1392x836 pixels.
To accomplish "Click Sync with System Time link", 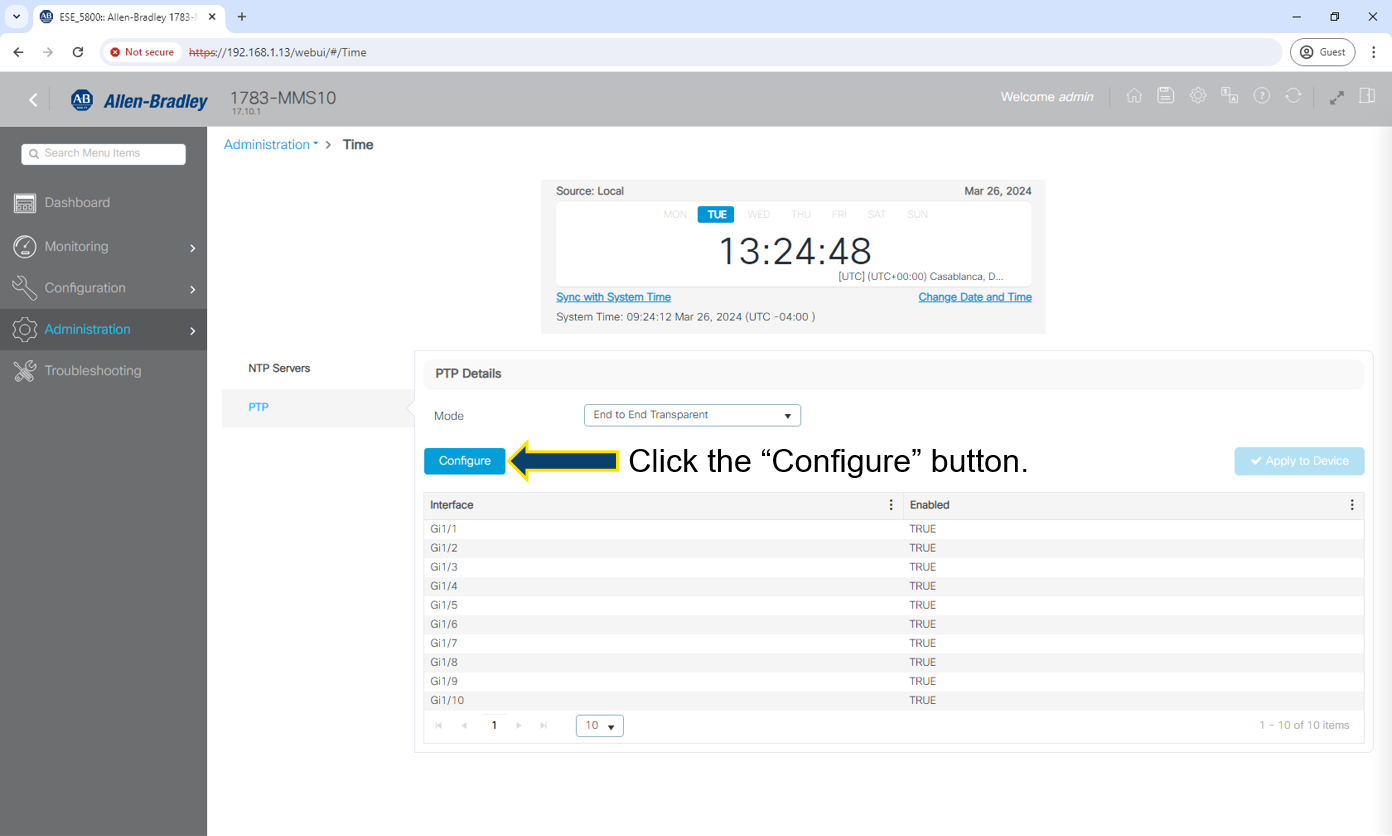I will [x=613, y=297].
